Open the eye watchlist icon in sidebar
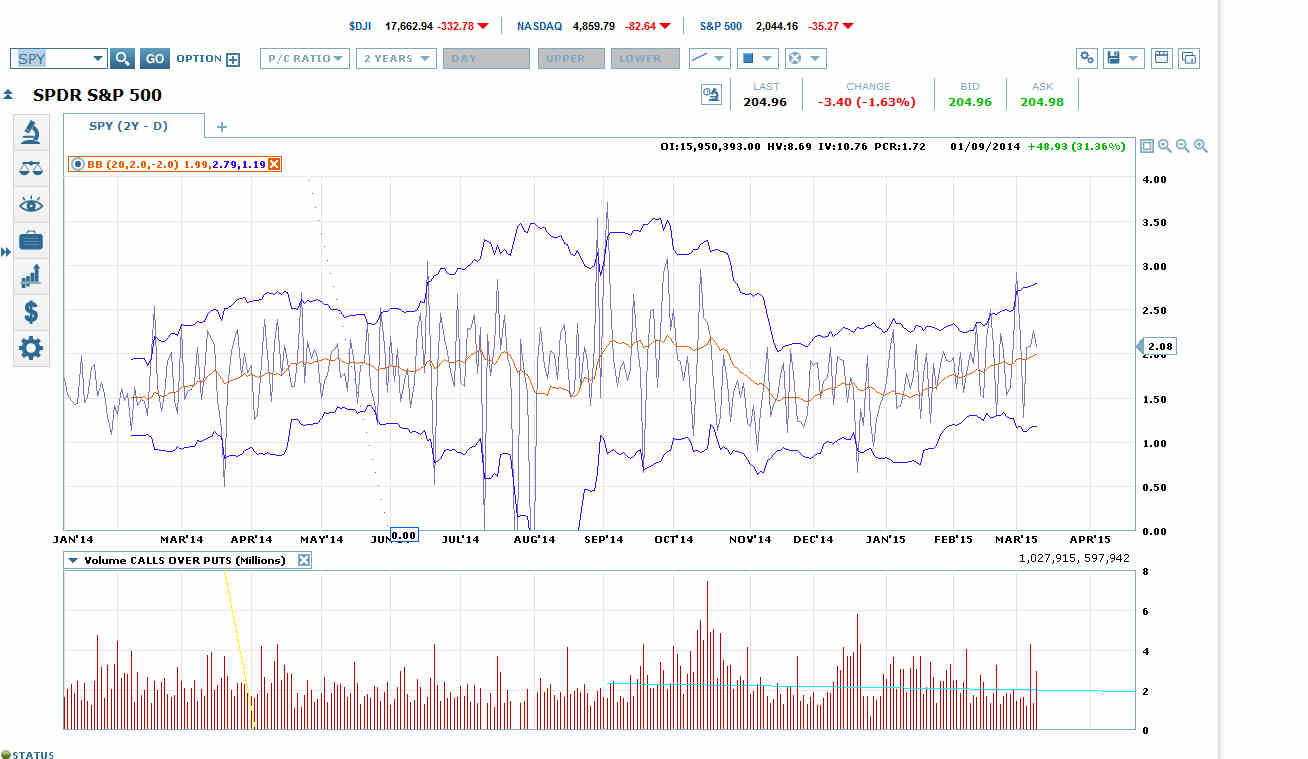This screenshot has height=759, width=1308. (x=31, y=205)
